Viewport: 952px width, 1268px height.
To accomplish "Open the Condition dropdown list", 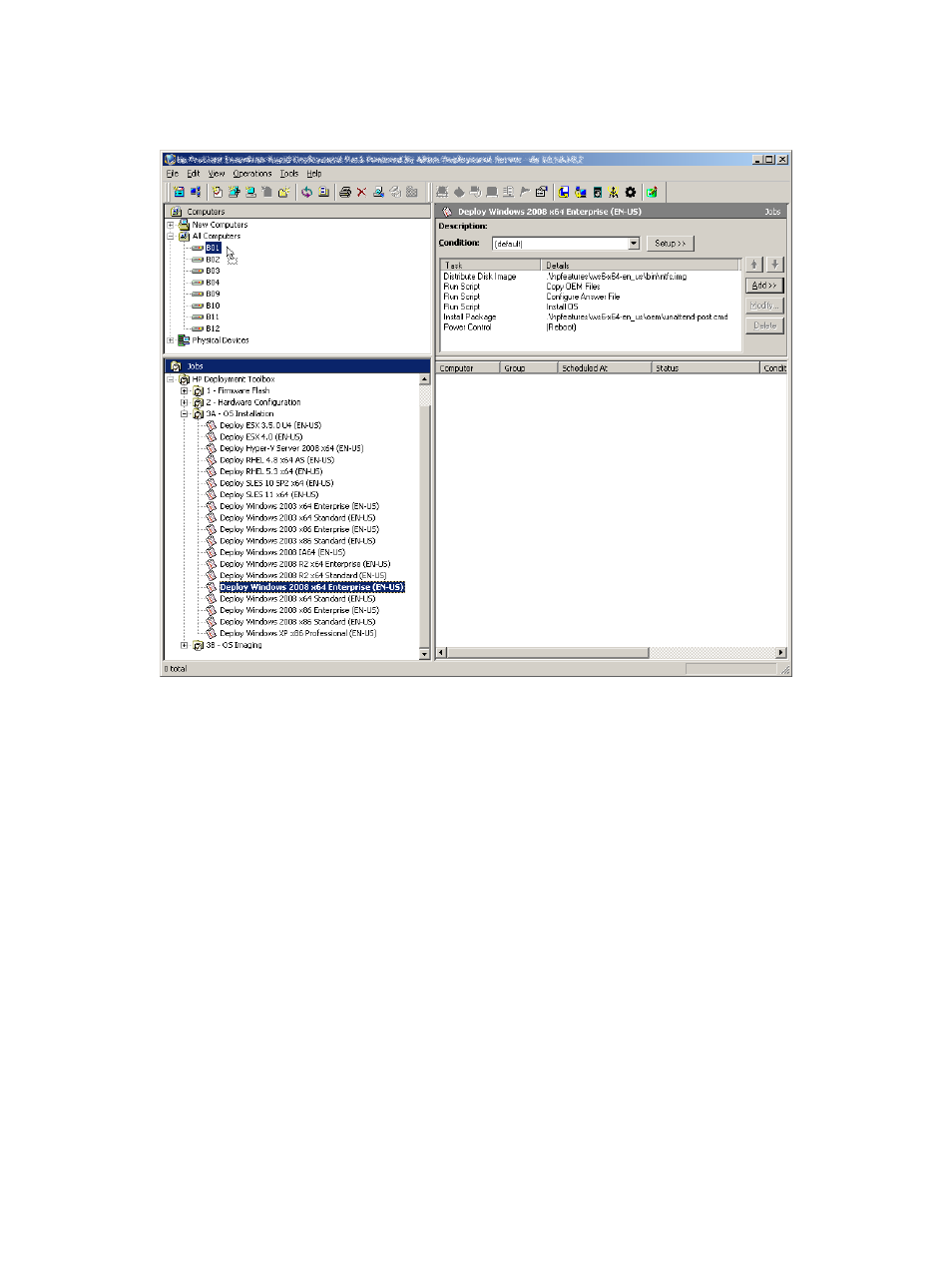I will [x=634, y=244].
